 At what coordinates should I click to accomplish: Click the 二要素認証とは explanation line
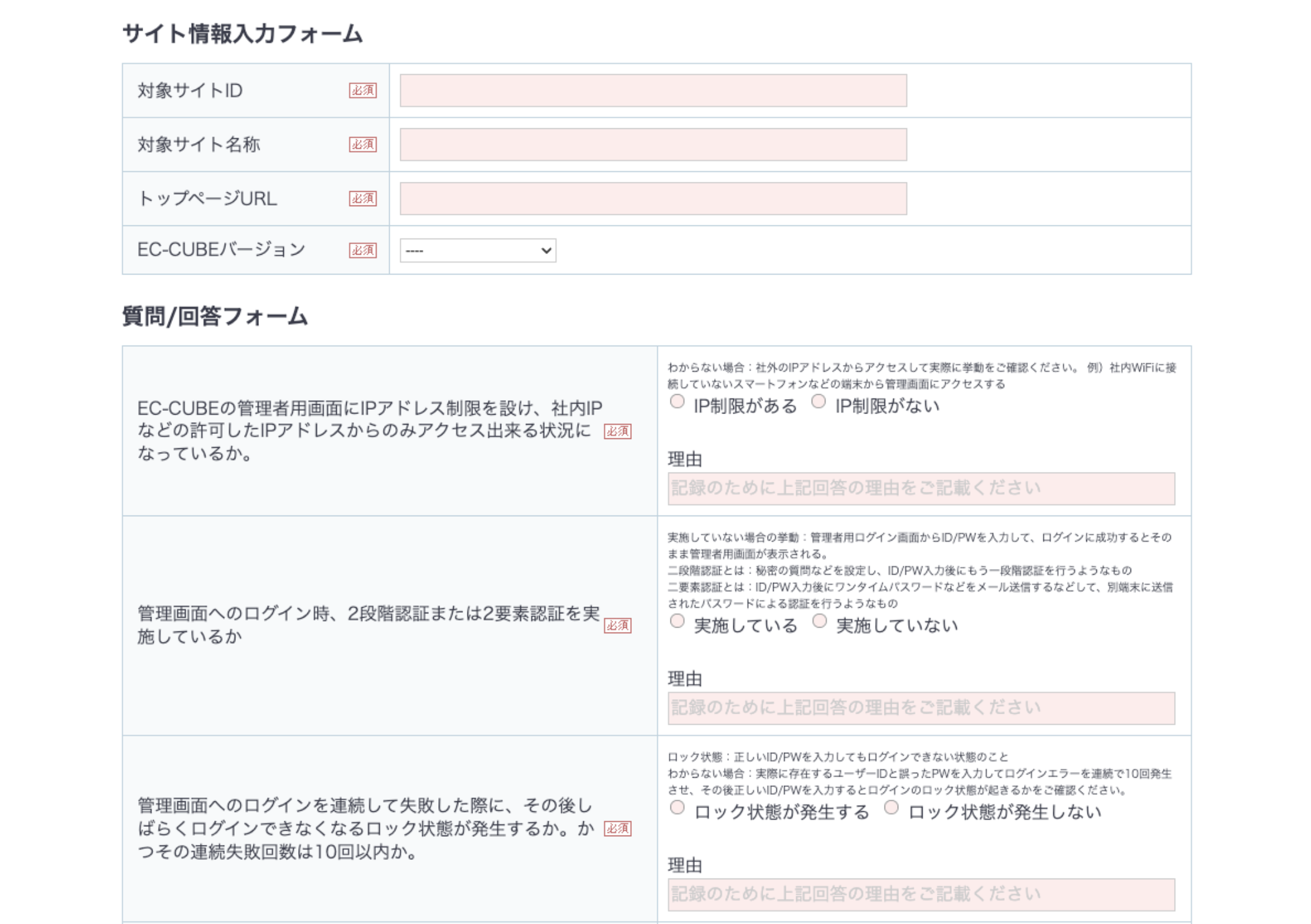(x=920, y=595)
